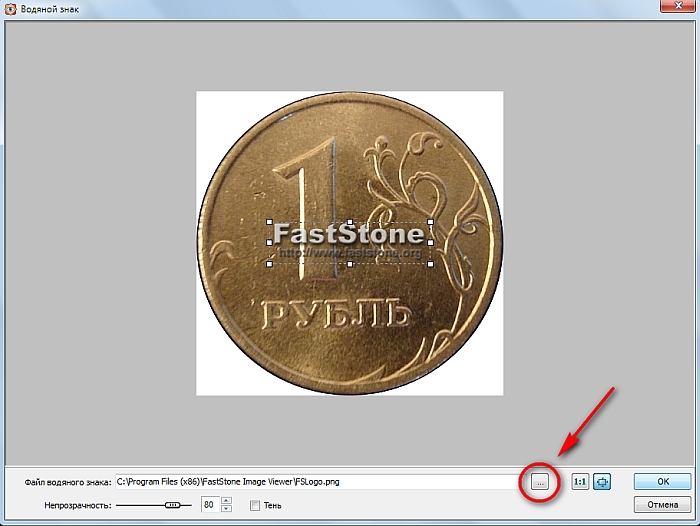Click the 1:1 actual size icon
The image size is (700, 526).
(x=580, y=482)
